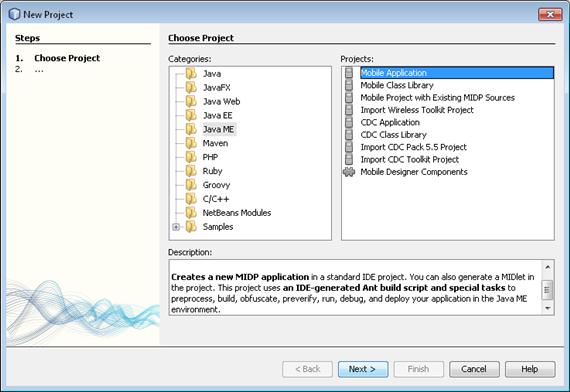Click the Choose Project step in Steps list

coord(67,58)
